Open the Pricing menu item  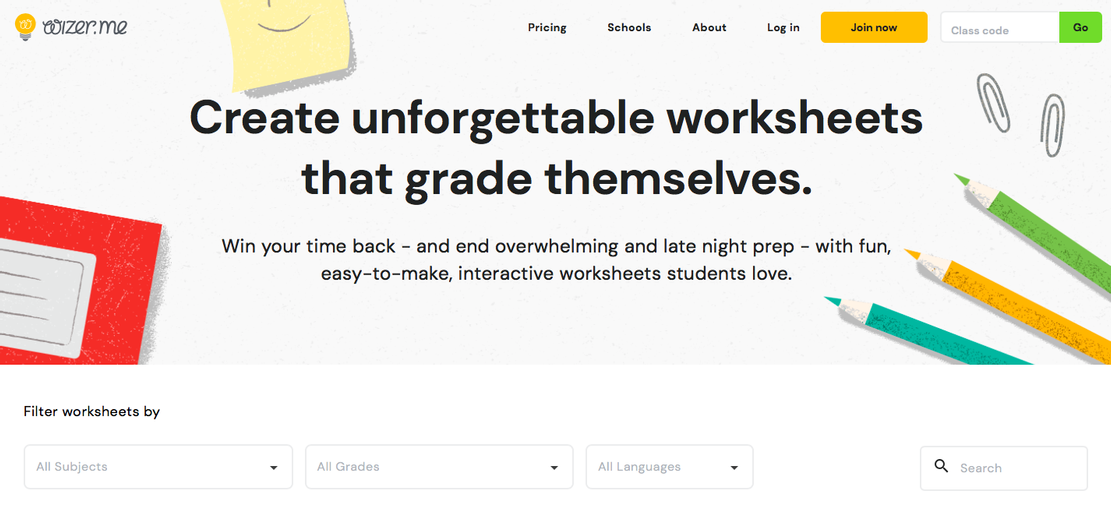tap(547, 28)
